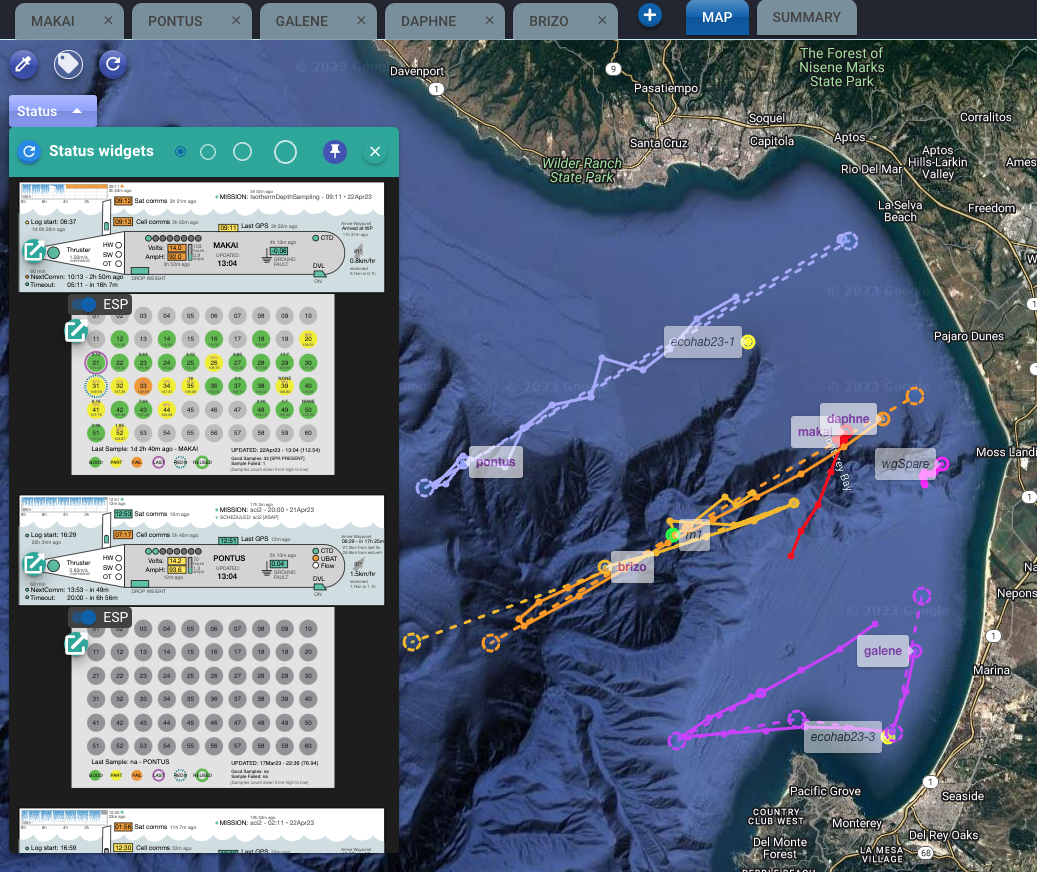Click the ecohab23-1 marker label
Viewport: 1037px width, 872px height.
(x=702, y=342)
